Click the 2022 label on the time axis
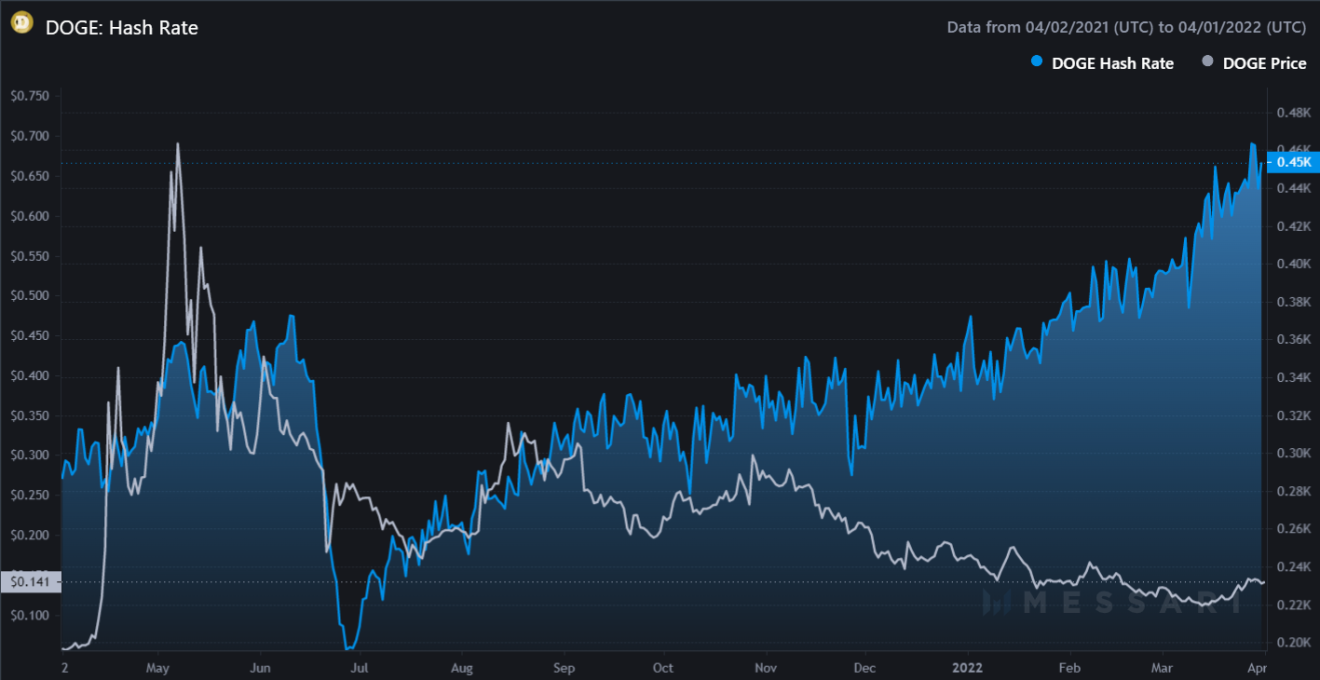This screenshot has height=680, width=1320. tap(967, 667)
